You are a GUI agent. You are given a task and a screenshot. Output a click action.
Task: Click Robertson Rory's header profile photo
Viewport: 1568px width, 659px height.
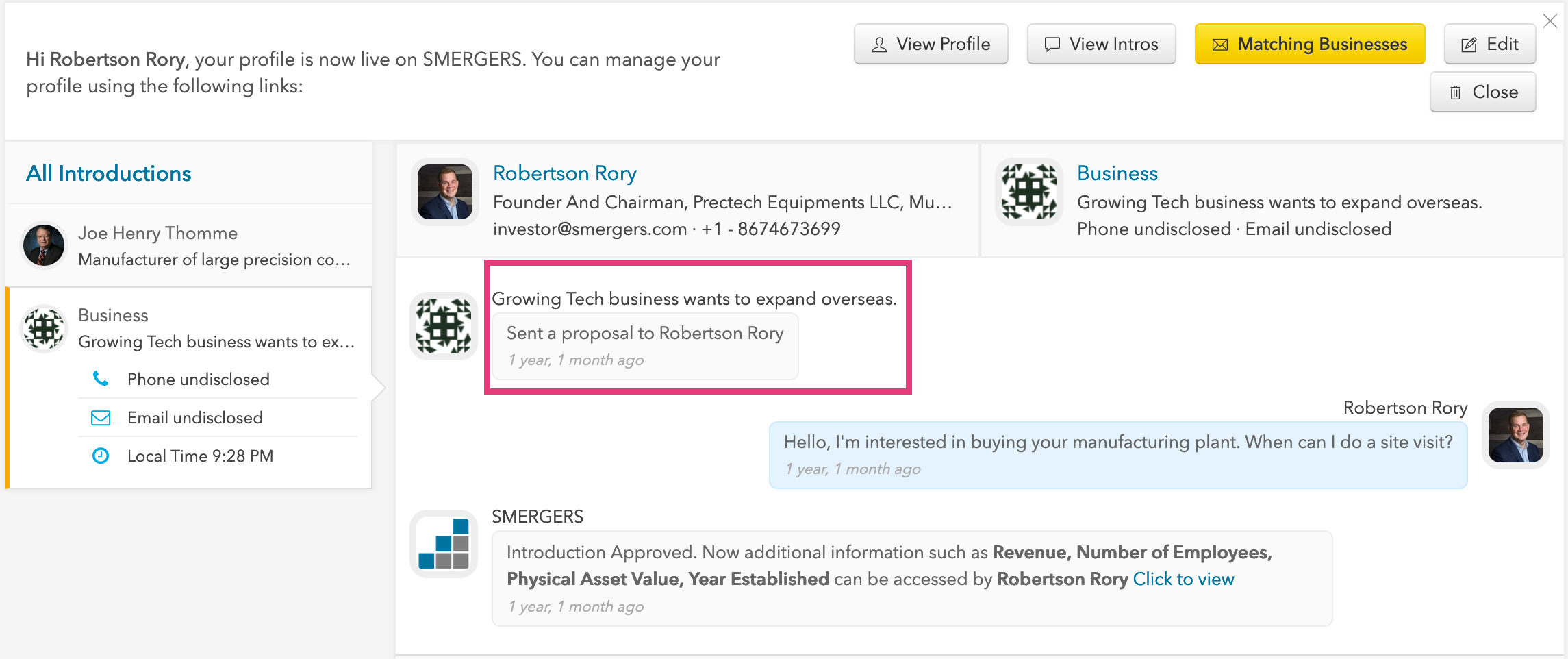tap(445, 192)
